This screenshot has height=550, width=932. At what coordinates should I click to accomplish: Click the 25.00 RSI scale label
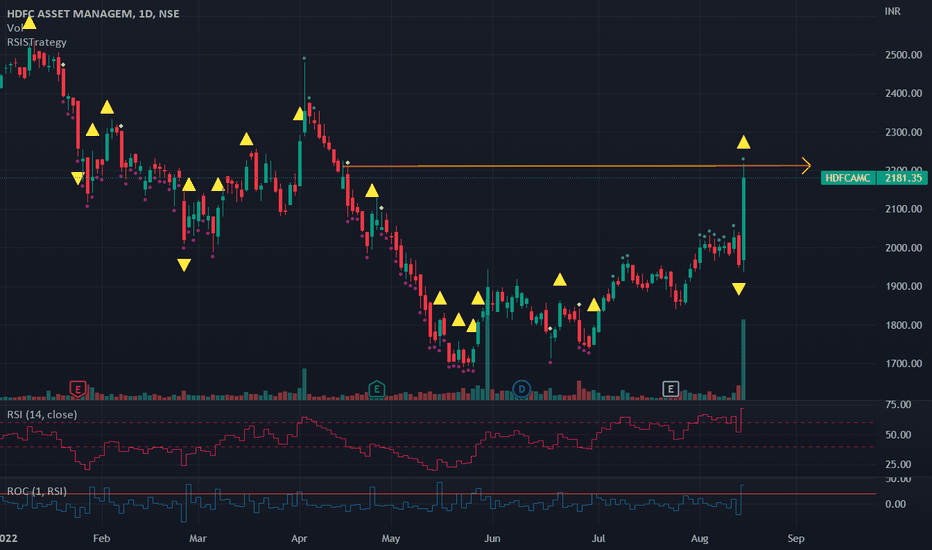(x=898, y=464)
